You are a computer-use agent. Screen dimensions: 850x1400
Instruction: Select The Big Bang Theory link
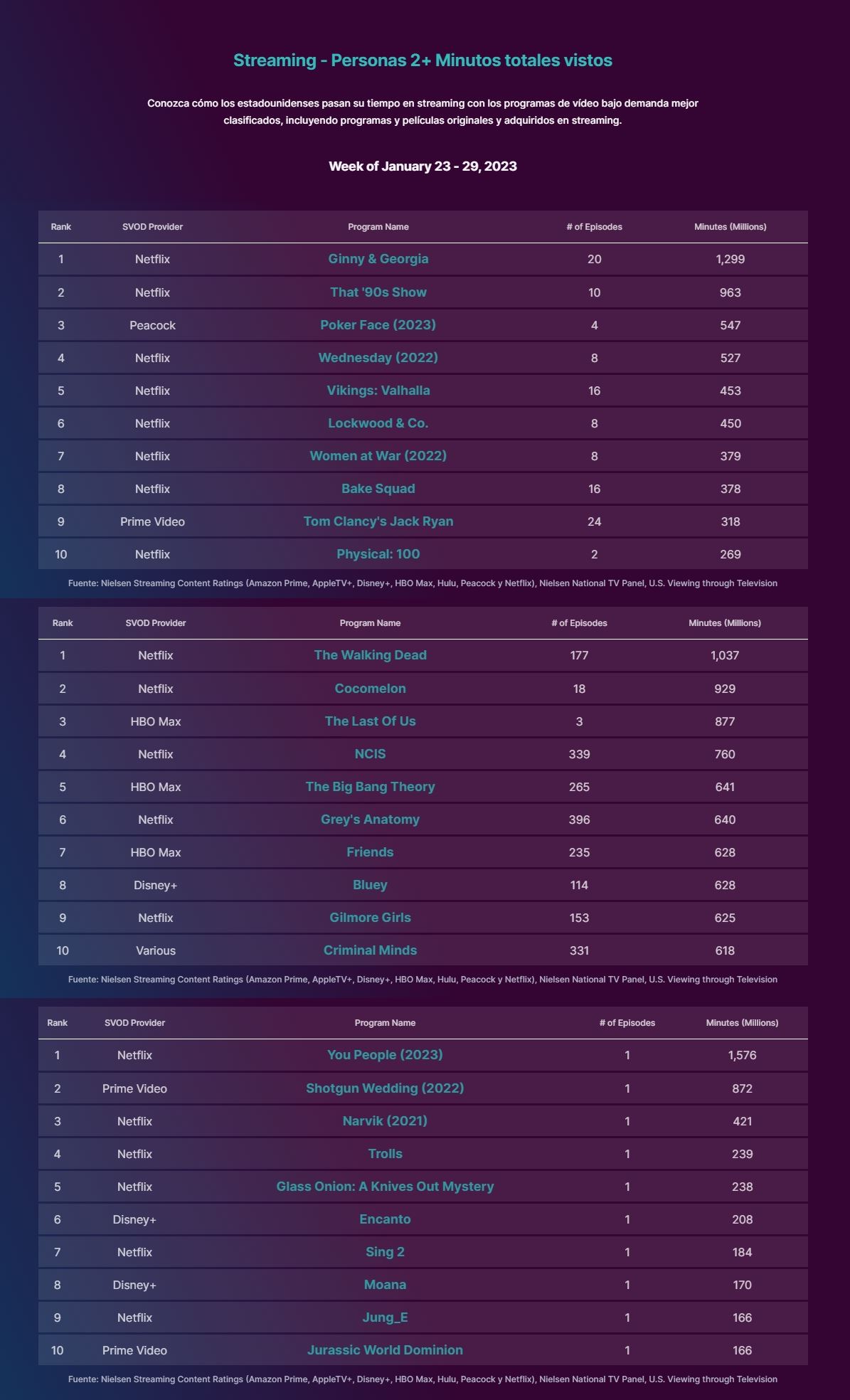370,787
